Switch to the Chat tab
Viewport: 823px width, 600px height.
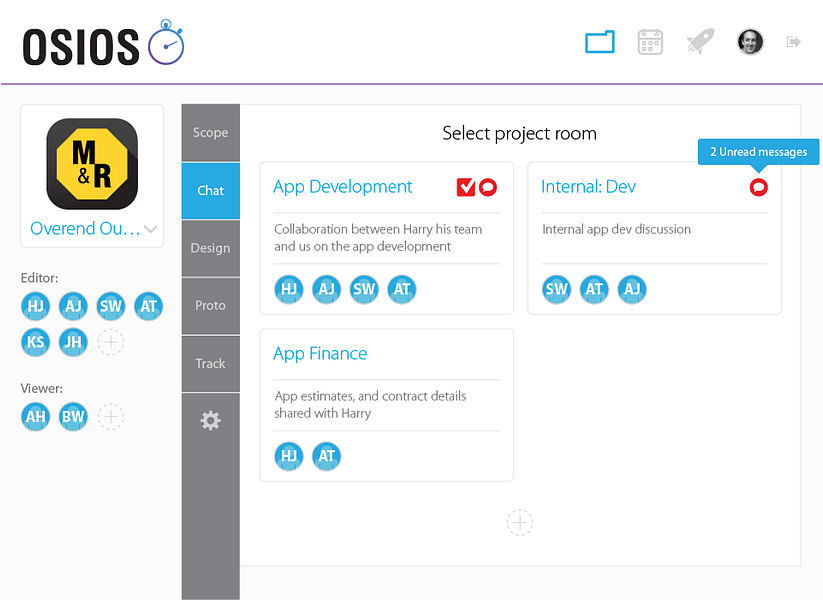(x=210, y=191)
